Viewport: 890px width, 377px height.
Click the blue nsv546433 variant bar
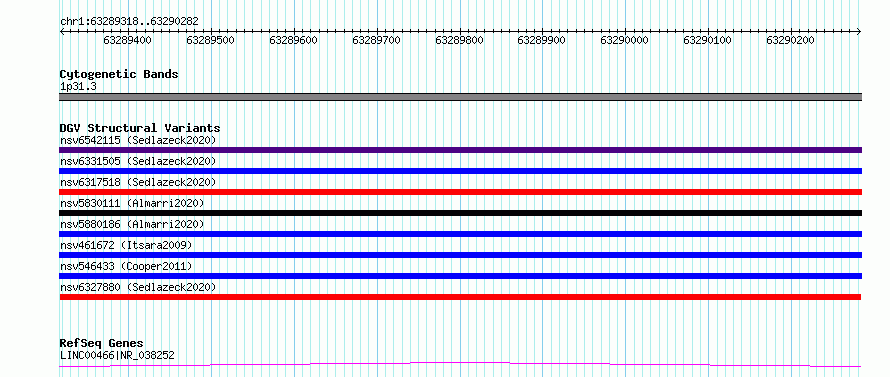click(x=460, y=276)
